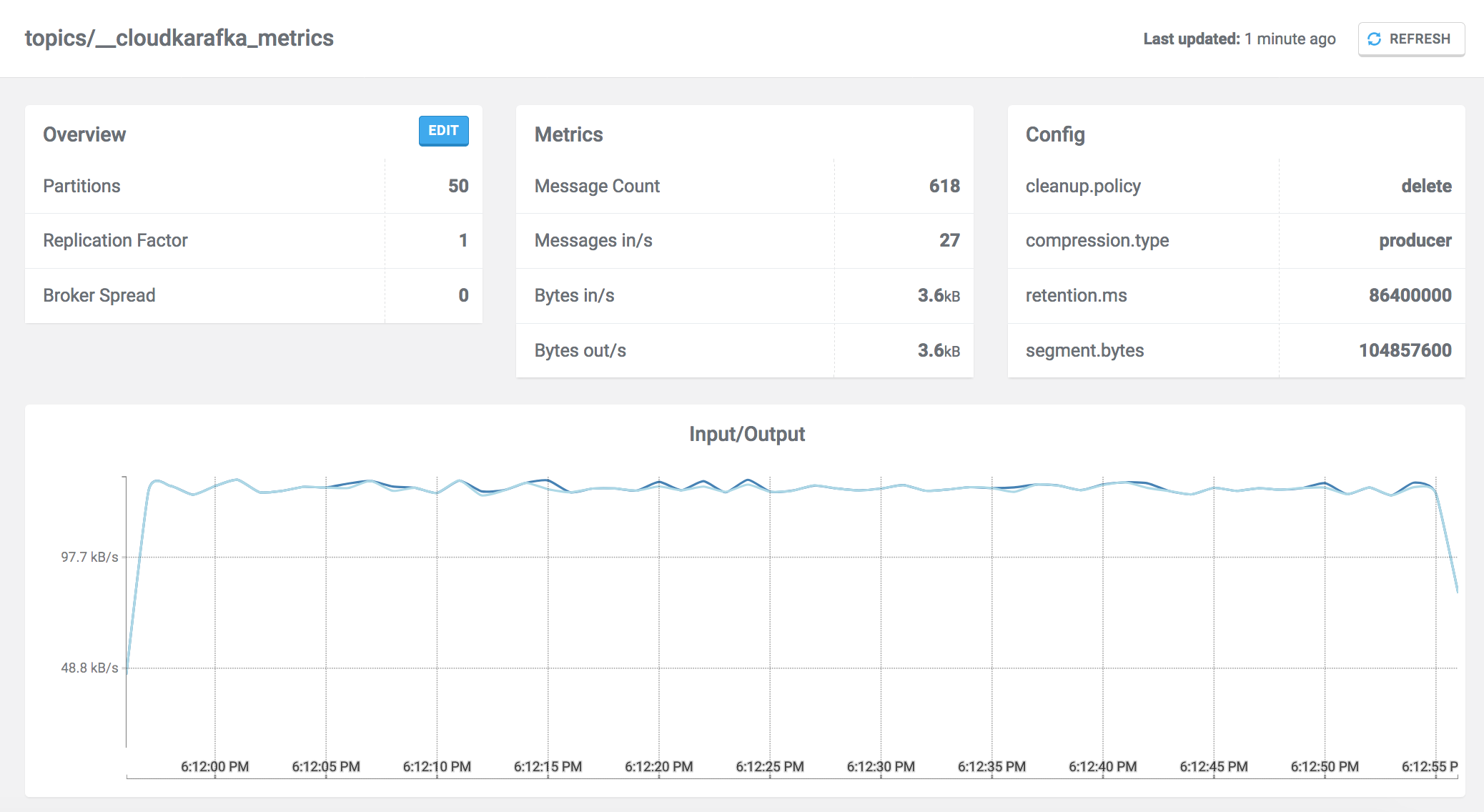The height and width of the screenshot is (812, 1484).
Task: Select the segment.bytes value 104857600
Action: pyautogui.click(x=1405, y=350)
